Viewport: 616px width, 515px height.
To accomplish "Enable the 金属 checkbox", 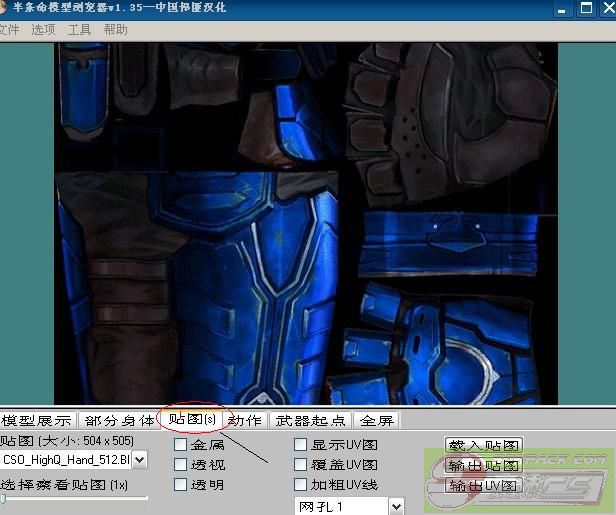I will click(181, 444).
